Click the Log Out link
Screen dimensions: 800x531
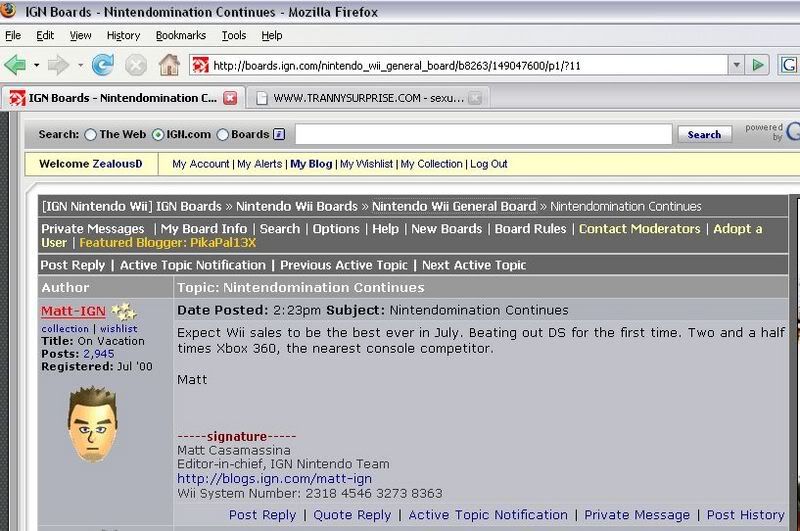[488, 164]
